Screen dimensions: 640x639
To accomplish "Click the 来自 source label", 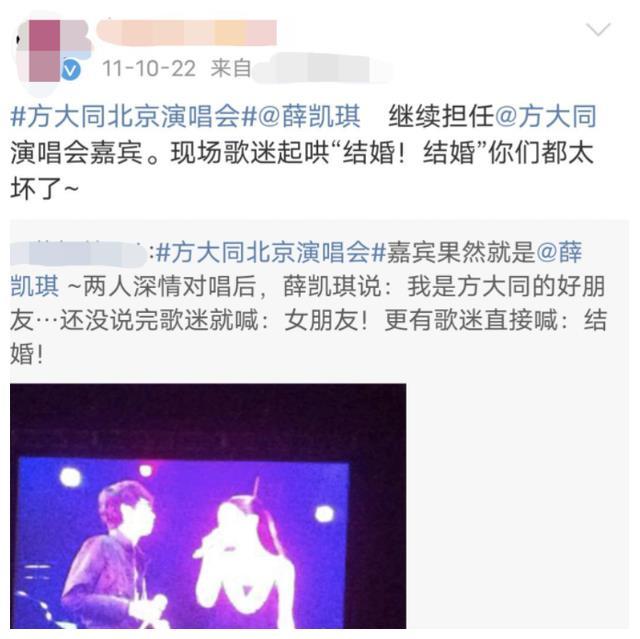I will [x=231, y=68].
